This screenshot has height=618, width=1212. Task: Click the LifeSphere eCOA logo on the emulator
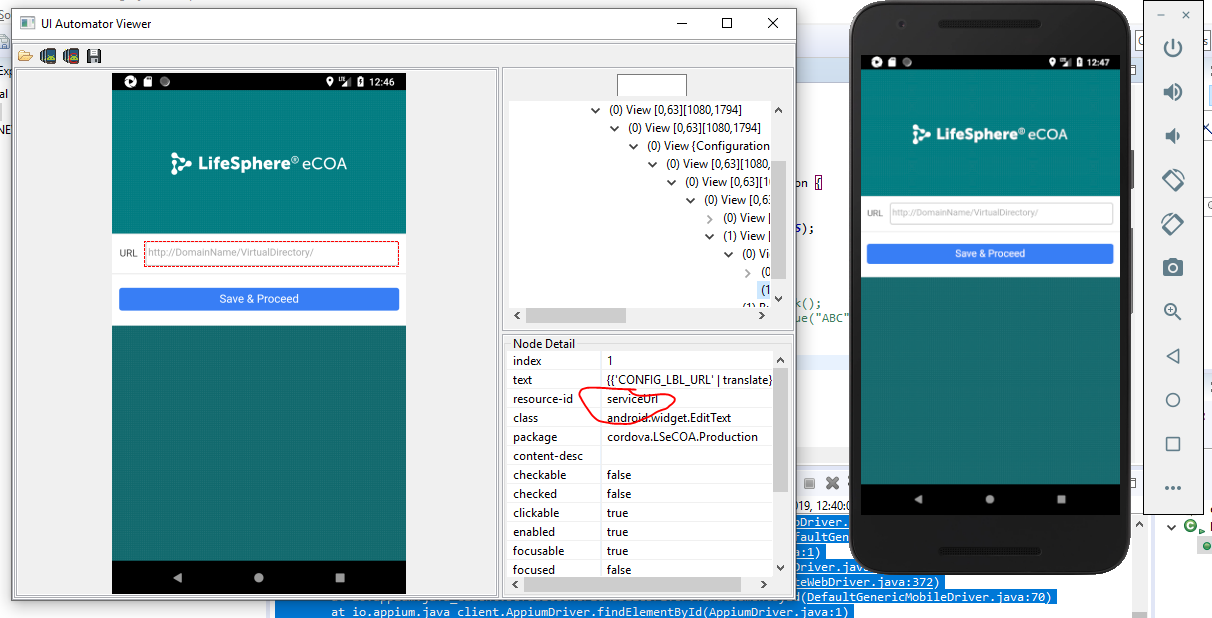pos(990,134)
